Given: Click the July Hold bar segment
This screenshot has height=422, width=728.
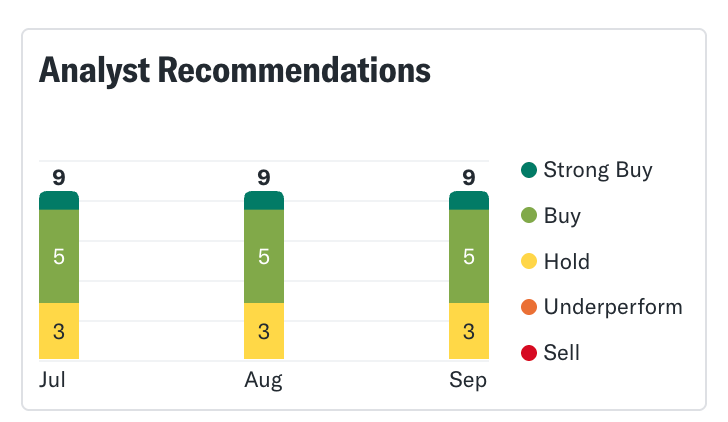Looking at the screenshot, I should click(x=59, y=331).
